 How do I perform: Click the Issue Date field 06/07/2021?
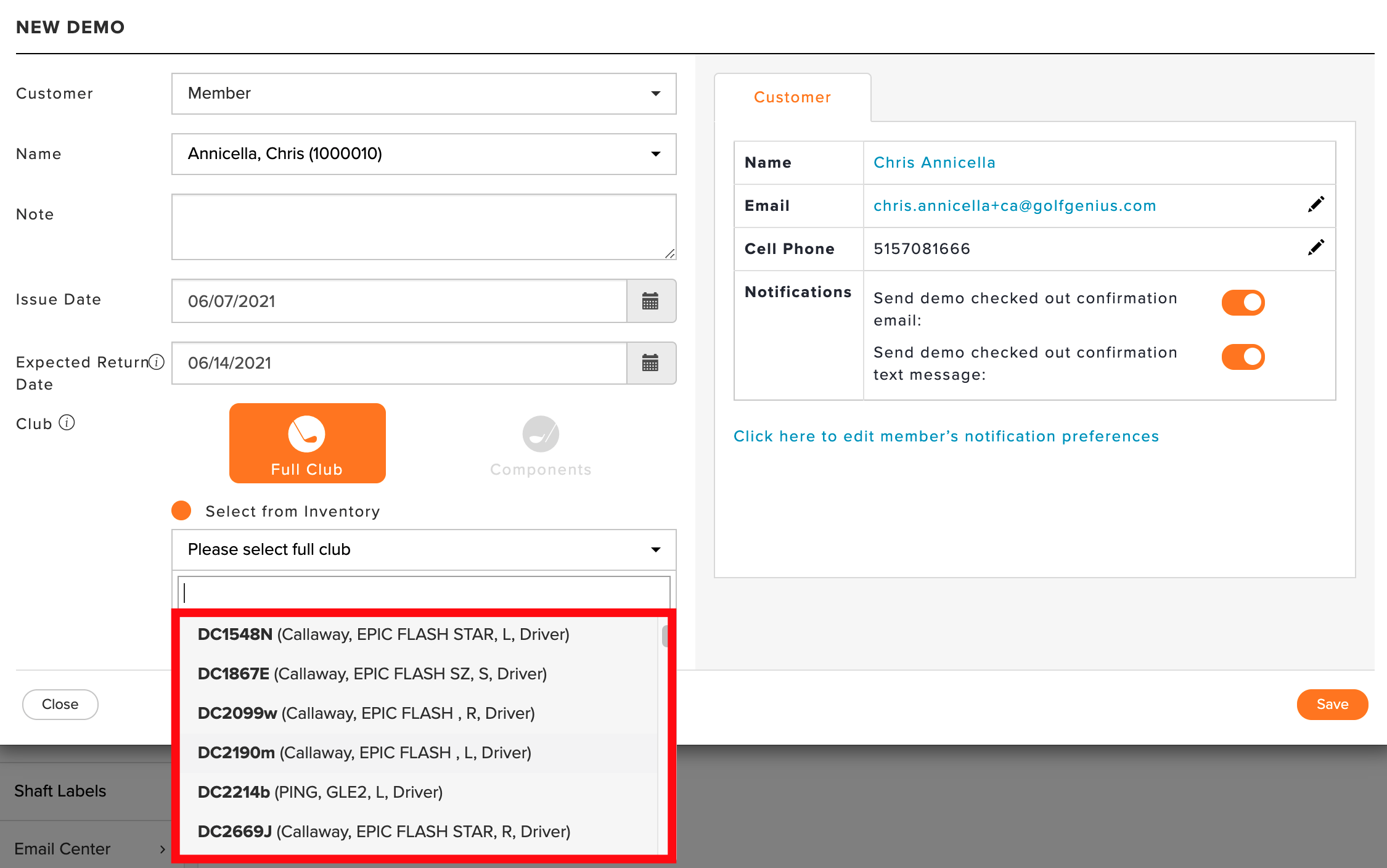pyautogui.click(x=399, y=301)
